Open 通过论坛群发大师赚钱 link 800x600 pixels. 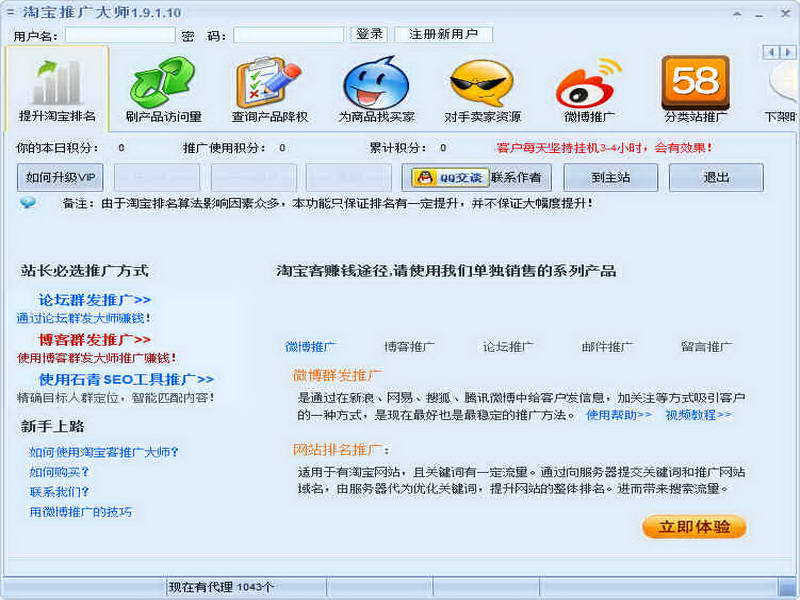tap(84, 318)
